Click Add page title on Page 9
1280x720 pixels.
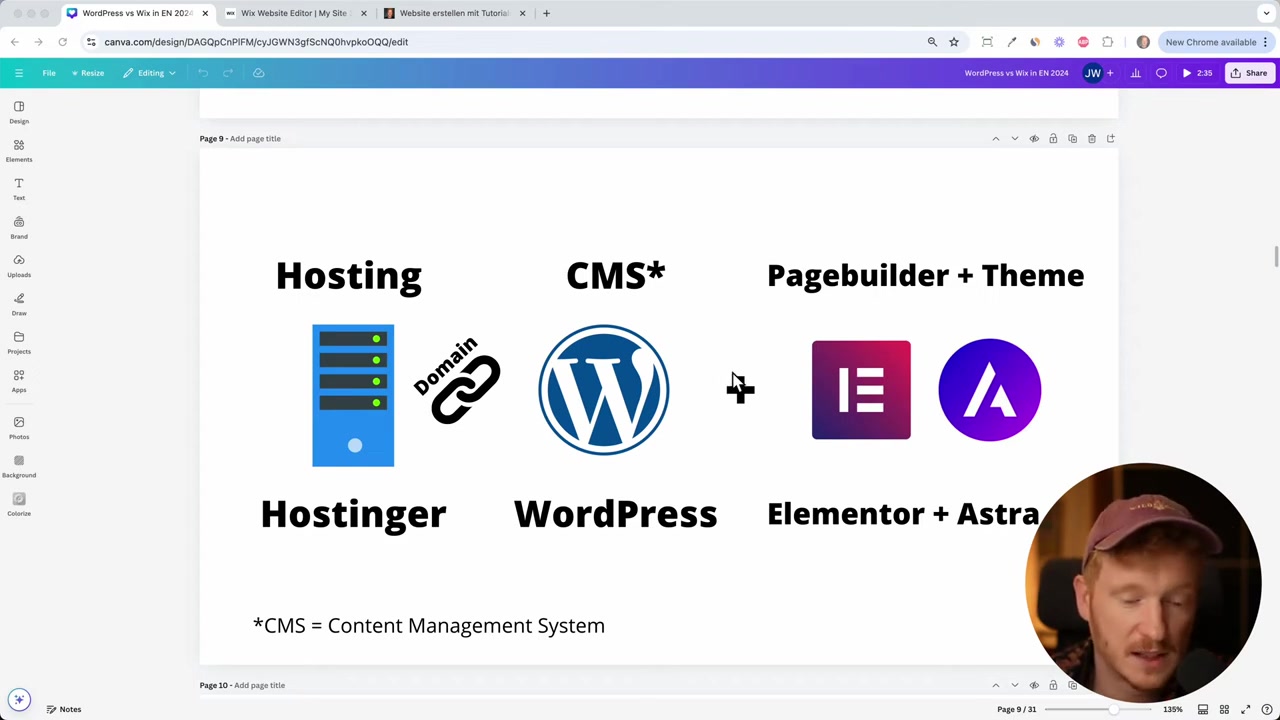(255, 139)
